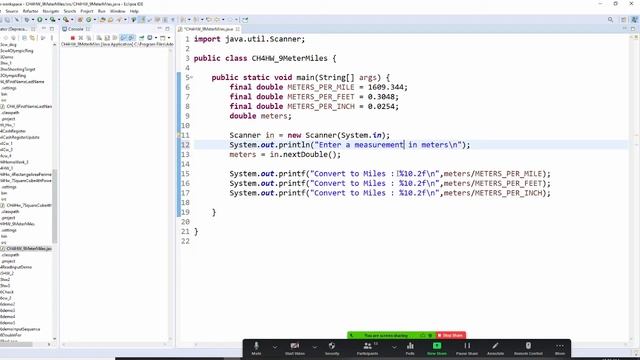The height and width of the screenshot is (360, 640).
Task: Click line 6 METERS_PER_MILE declaration
Action: coord(318,87)
